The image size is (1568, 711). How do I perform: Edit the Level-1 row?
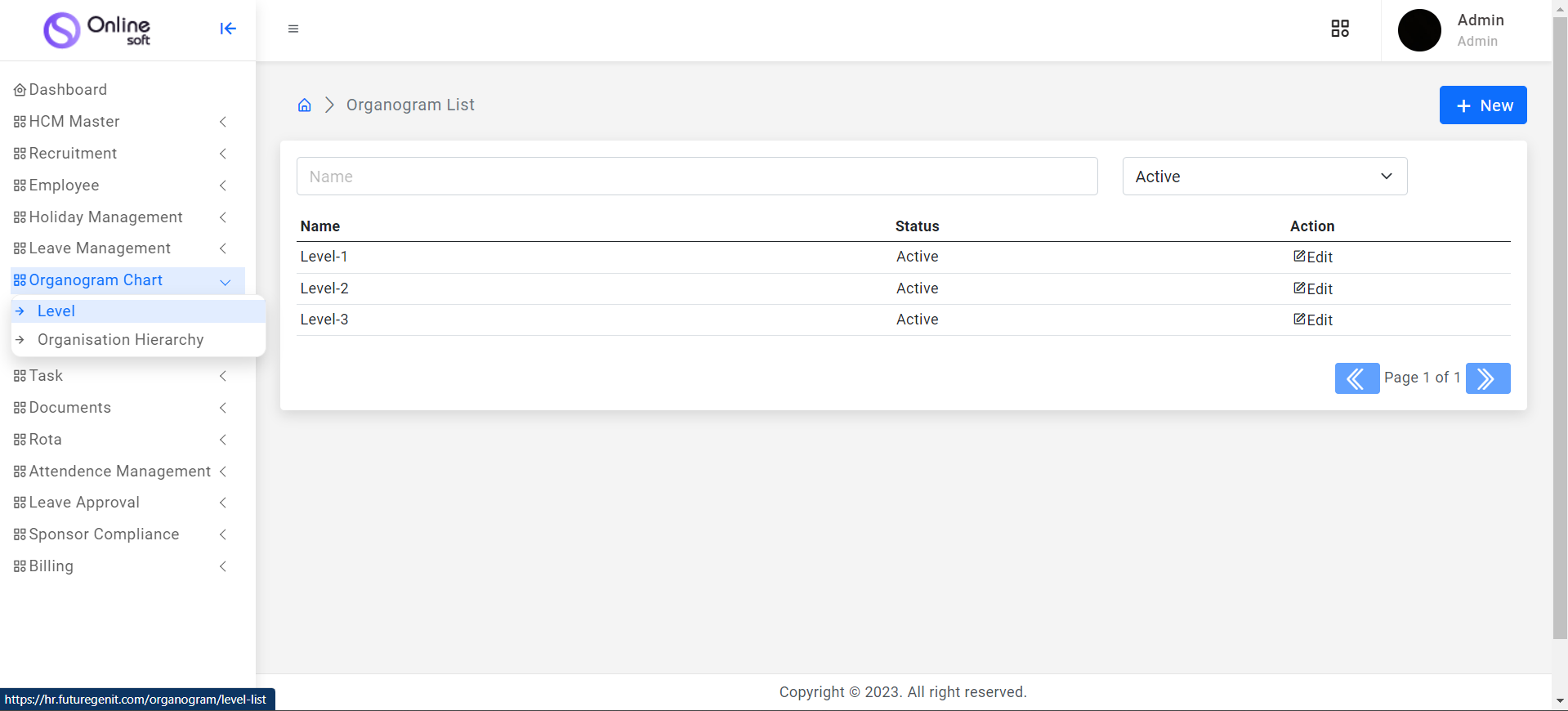1313,257
